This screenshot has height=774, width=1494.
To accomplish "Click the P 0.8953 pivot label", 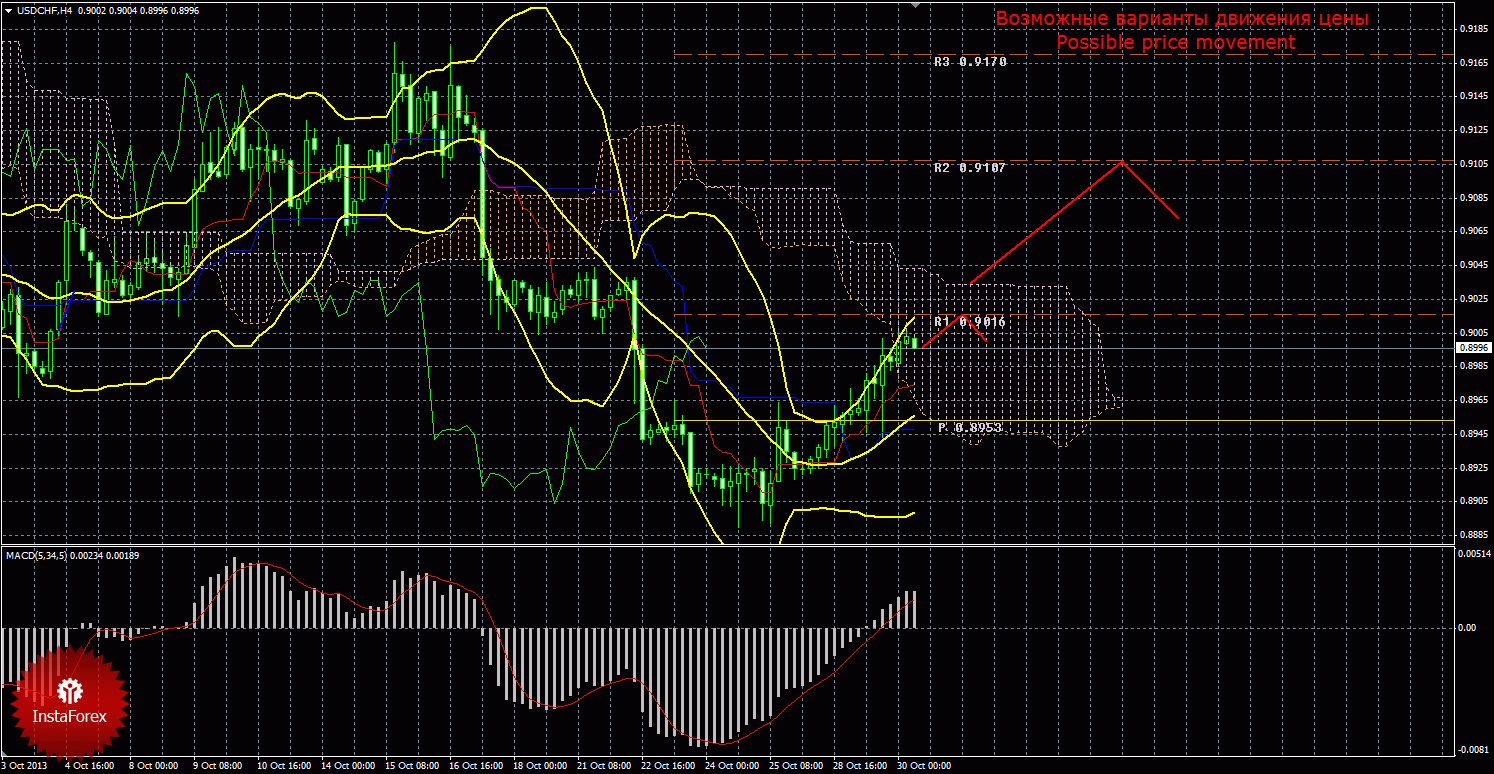I will [x=970, y=428].
